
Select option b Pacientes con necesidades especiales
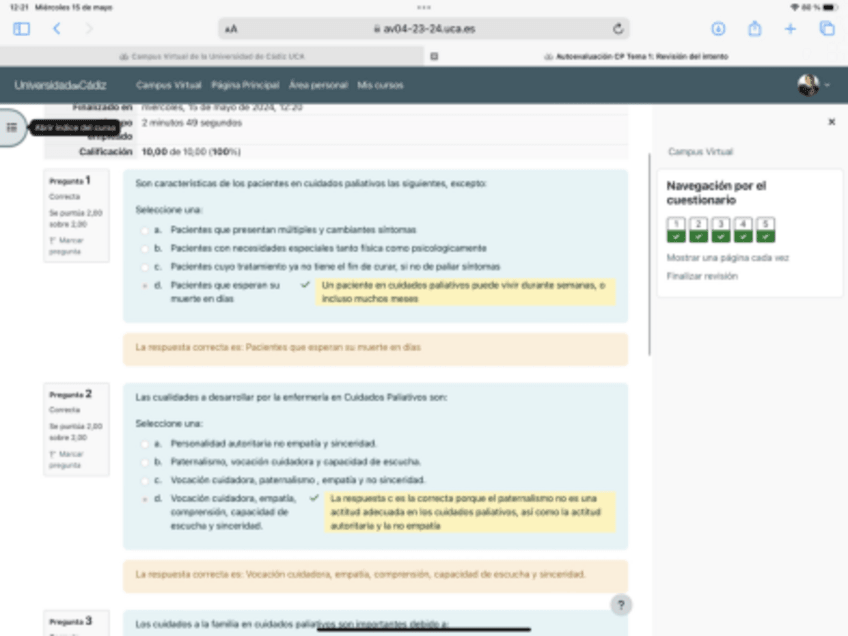144,249
